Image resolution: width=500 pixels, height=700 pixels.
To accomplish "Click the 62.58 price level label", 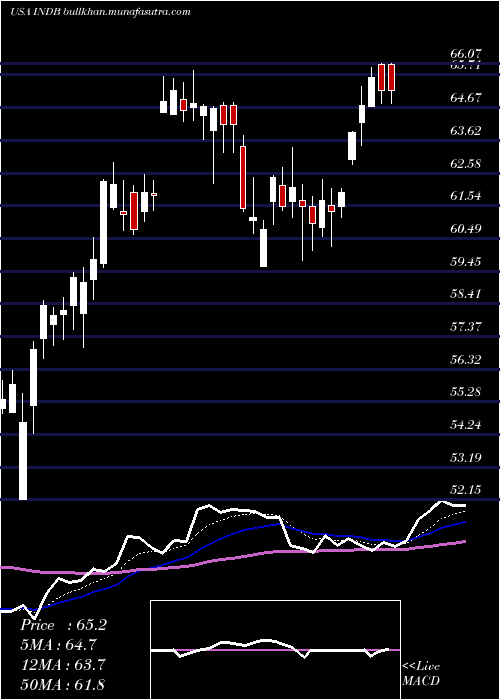I will [466, 163].
